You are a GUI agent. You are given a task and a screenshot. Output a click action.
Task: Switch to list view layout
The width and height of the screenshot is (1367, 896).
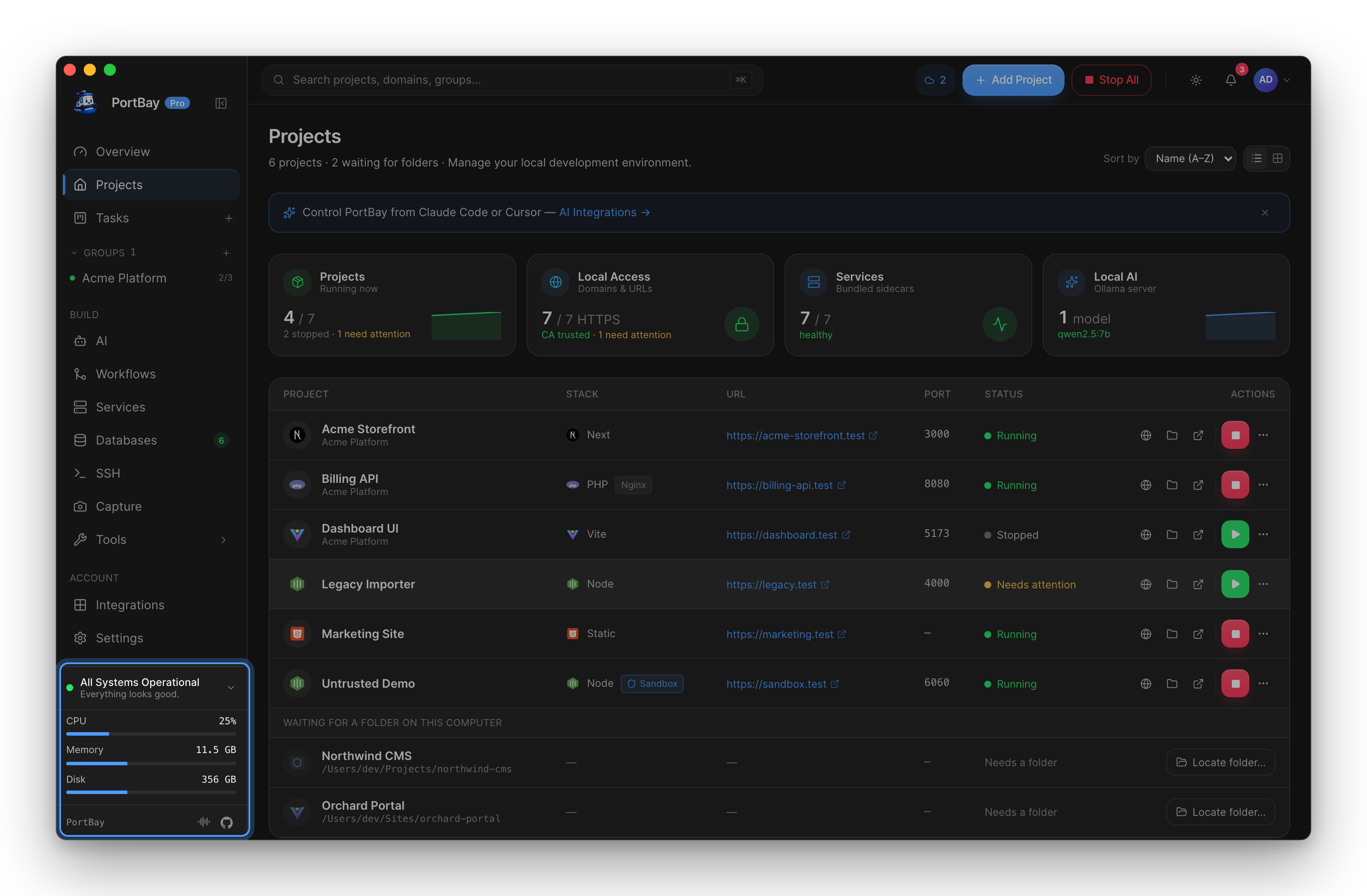tap(1257, 159)
